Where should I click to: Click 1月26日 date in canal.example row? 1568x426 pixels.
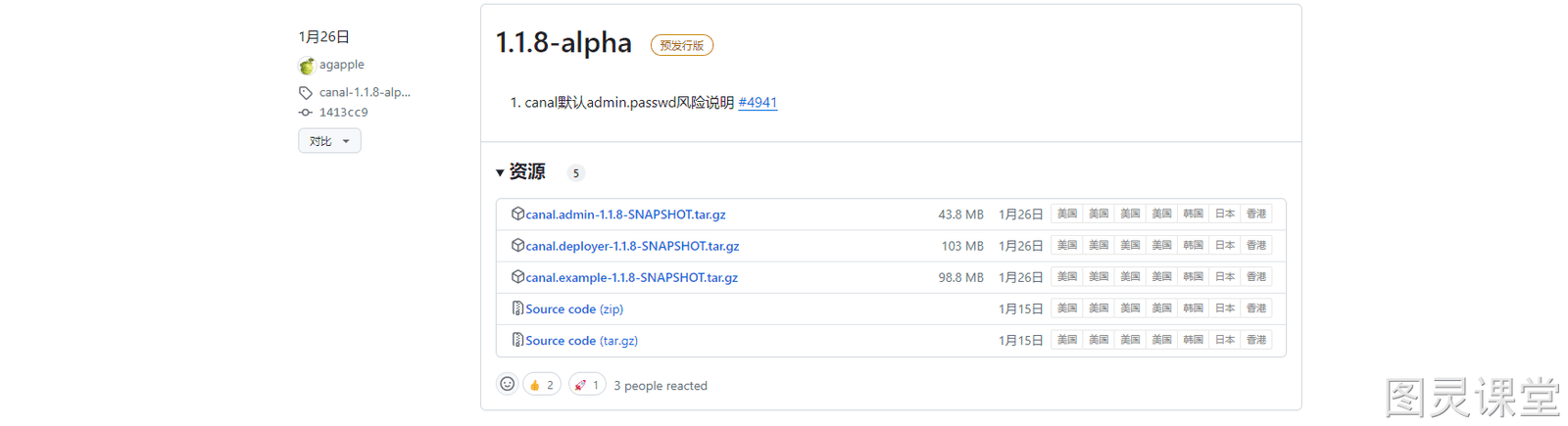pos(1021,277)
